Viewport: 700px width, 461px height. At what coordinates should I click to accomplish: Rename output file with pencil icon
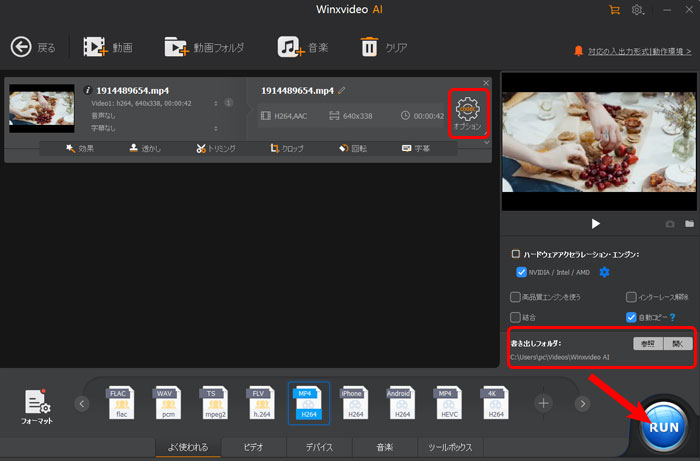click(342, 90)
